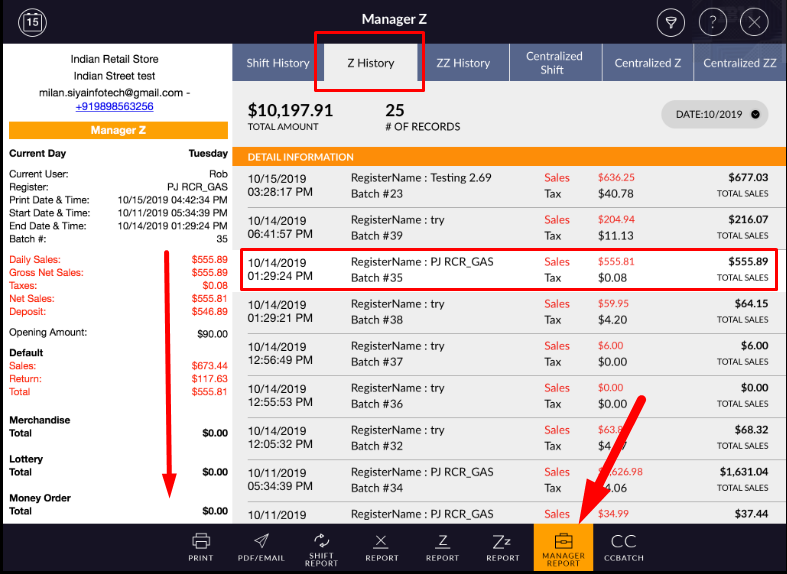
Task: Open the Centralized ZZ tab
Action: (739, 63)
